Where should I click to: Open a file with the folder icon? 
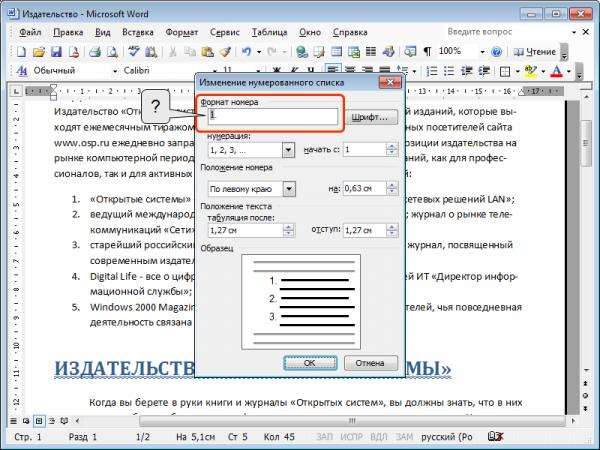(x=39, y=52)
